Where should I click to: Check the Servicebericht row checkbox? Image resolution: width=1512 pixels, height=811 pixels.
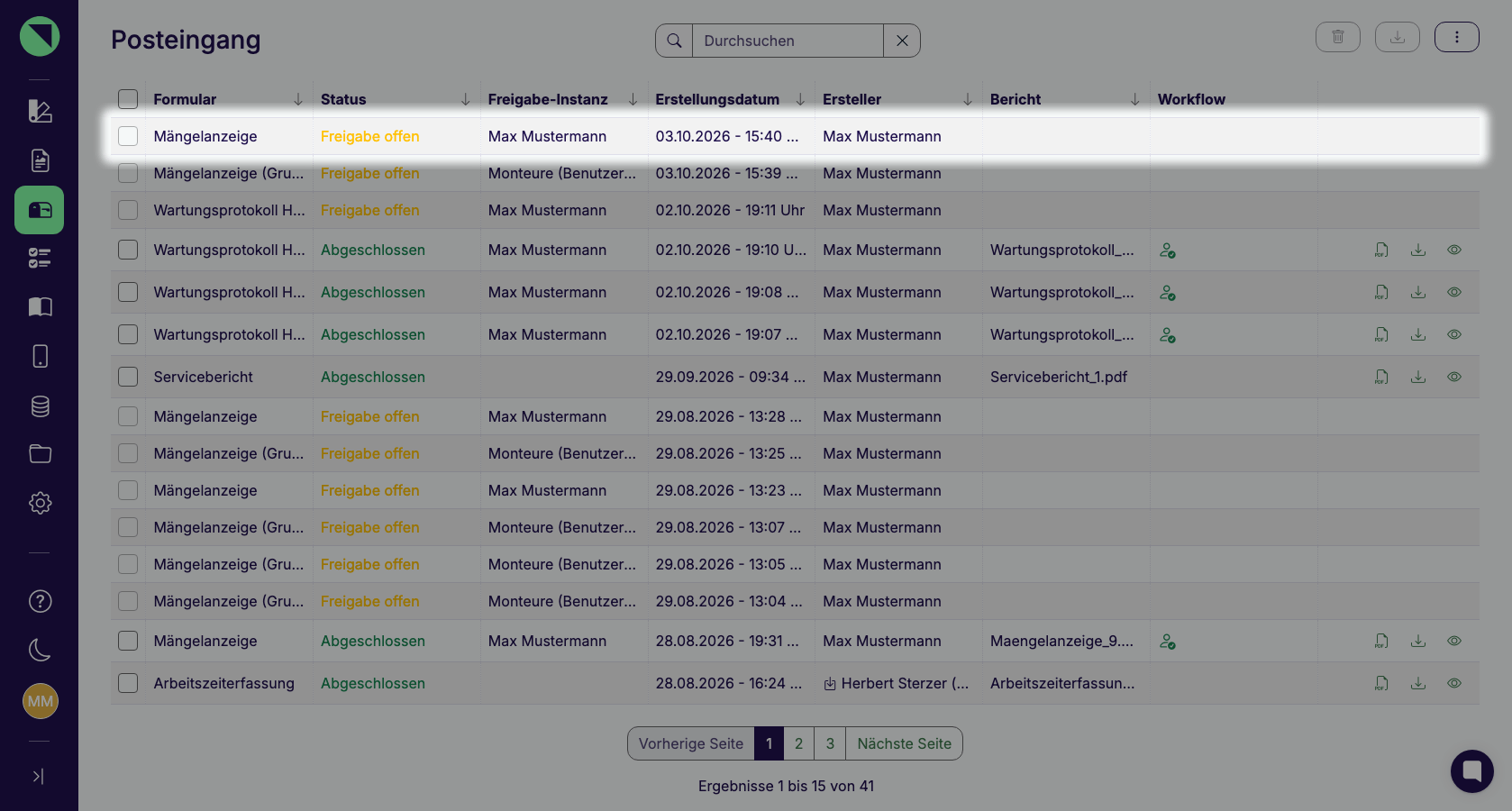pos(128,377)
